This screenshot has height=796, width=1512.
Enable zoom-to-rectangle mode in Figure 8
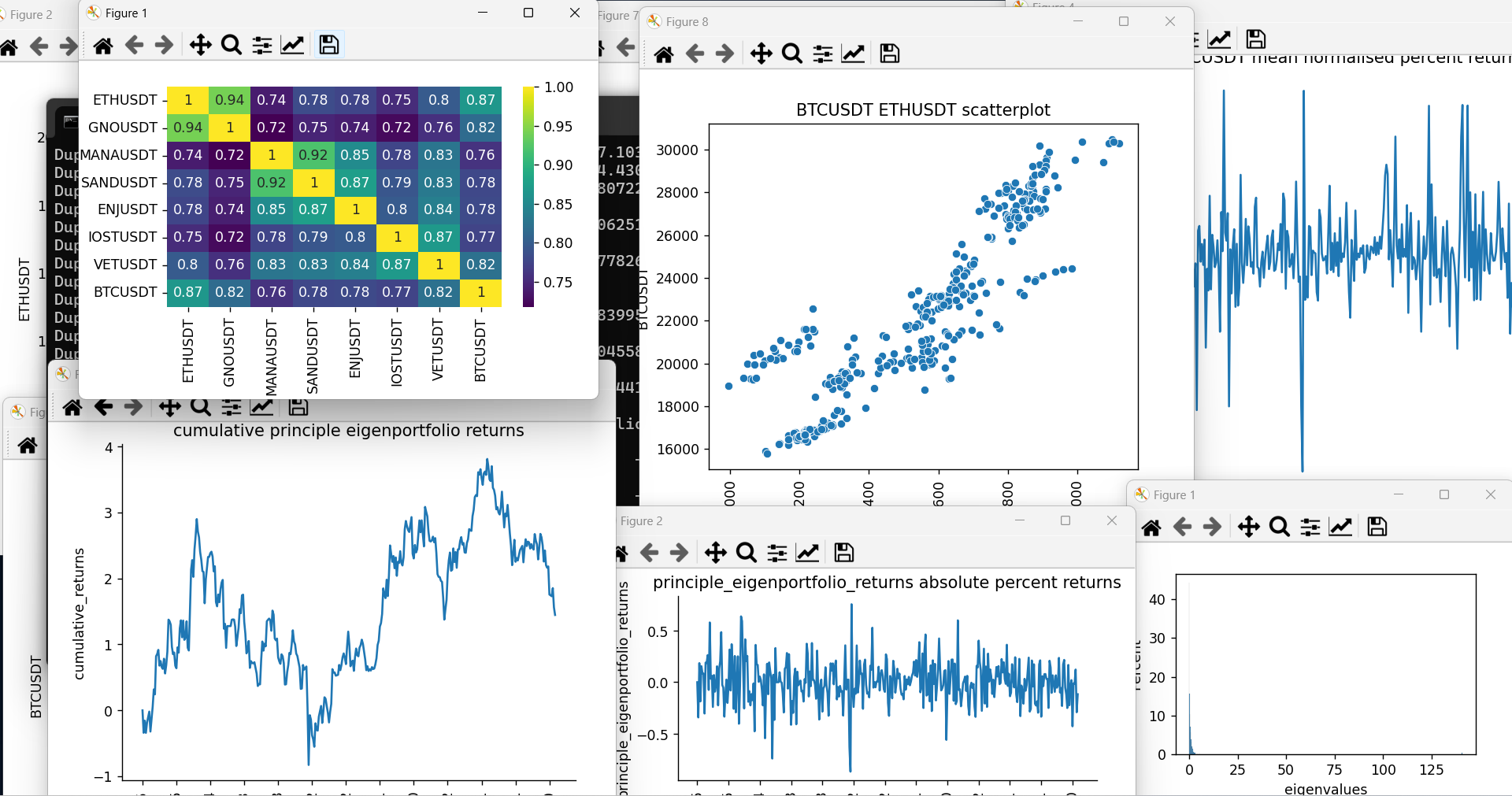tap(791, 54)
